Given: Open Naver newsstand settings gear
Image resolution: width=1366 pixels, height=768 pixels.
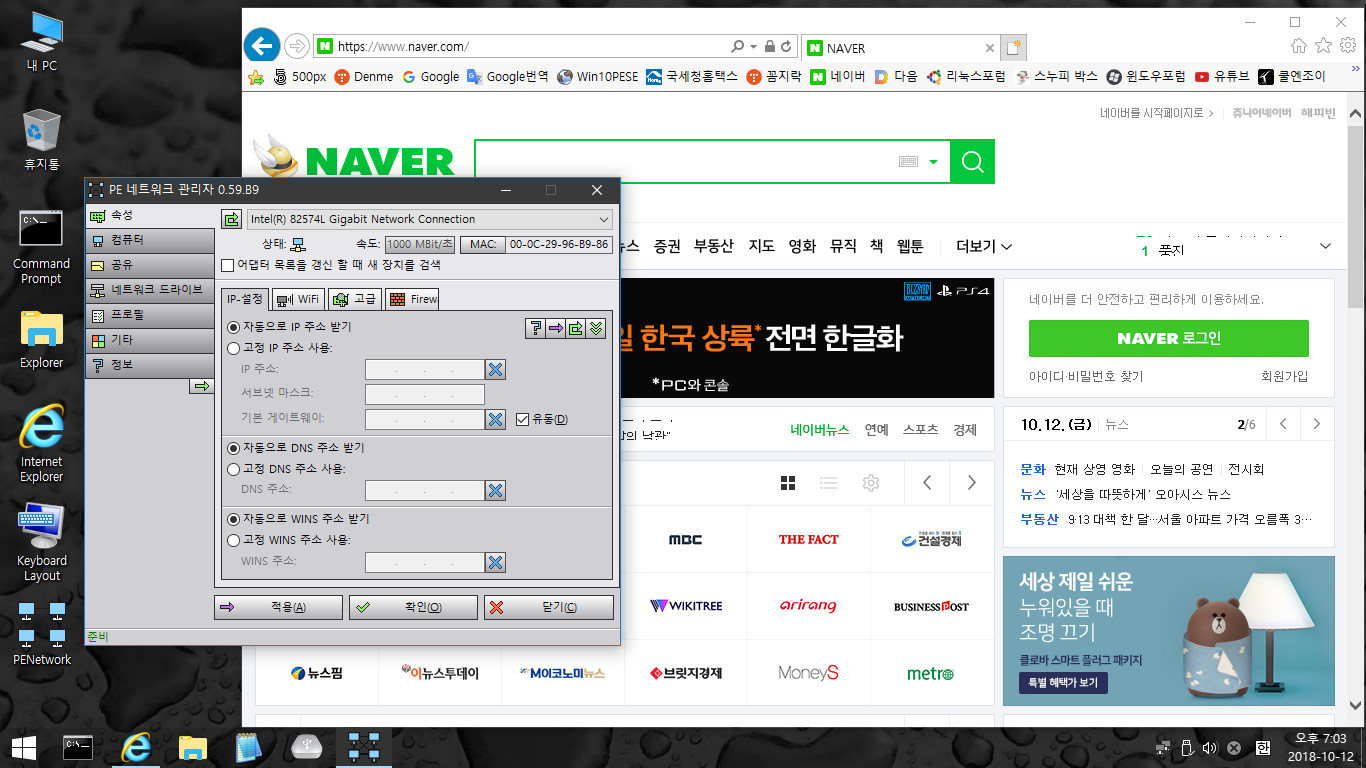Looking at the screenshot, I should [x=871, y=483].
